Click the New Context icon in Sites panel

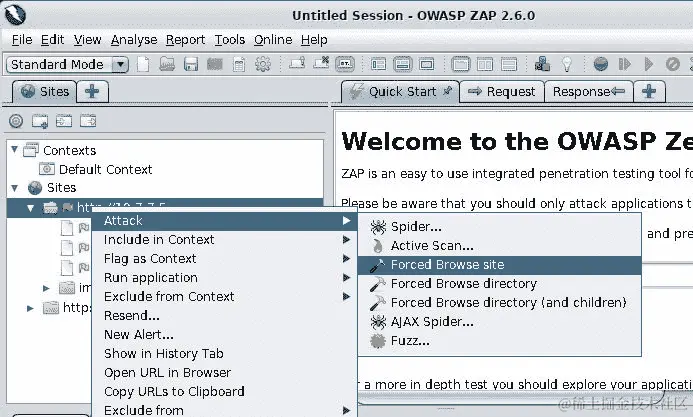(x=40, y=121)
